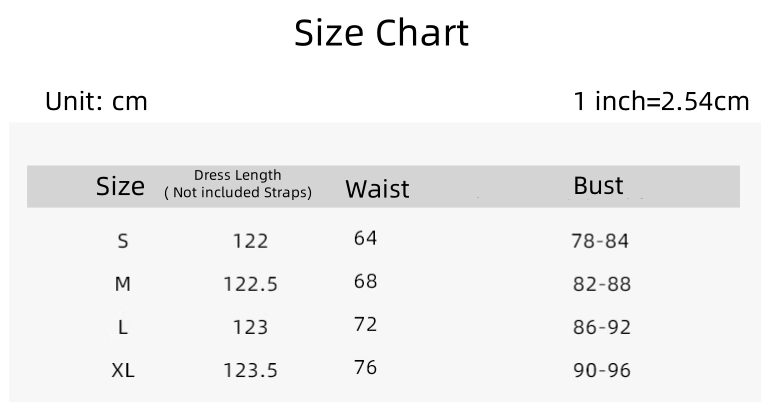Image resolution: width=764 pixels, height=402 pixels.
Task: Click the "Unit: cm" label
Action: pos(96,101)
